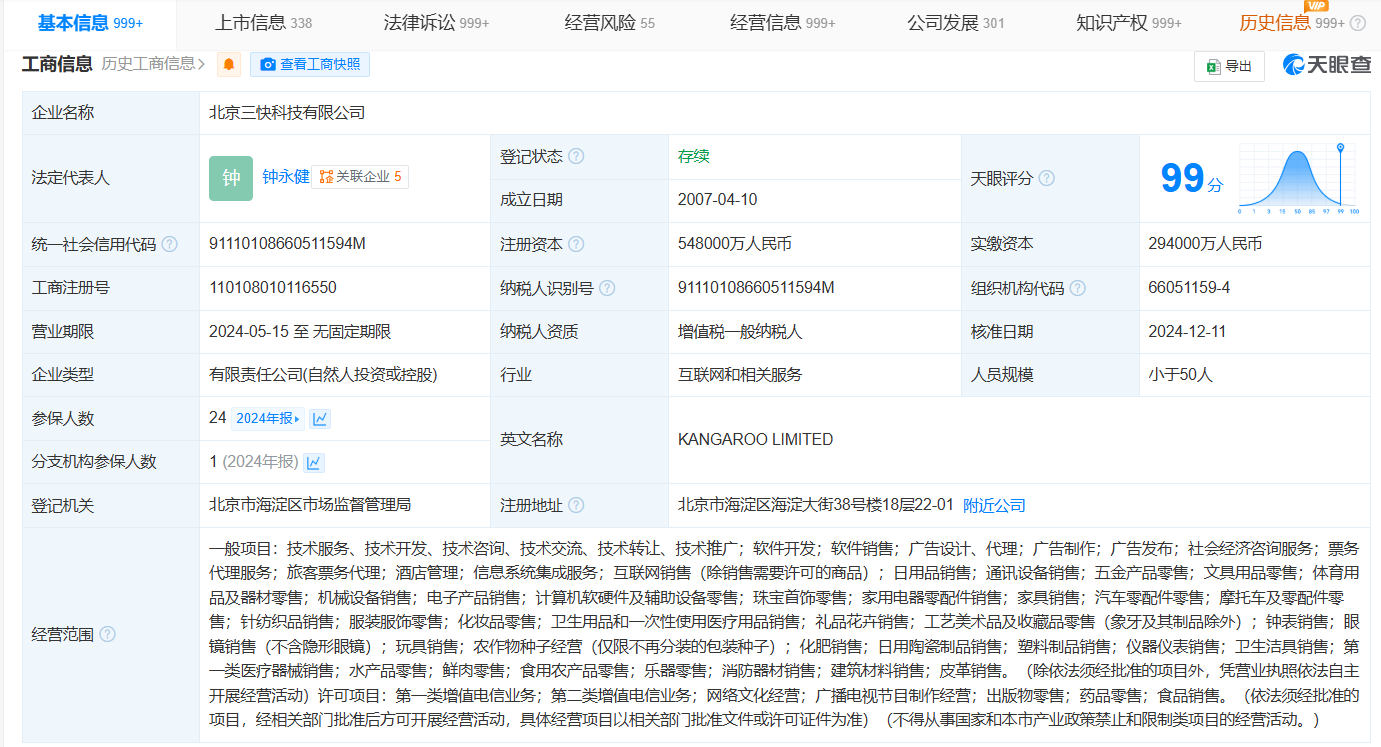
Task: Switch to the 知识产权 tab
Action: click(x=1128, y=23)
